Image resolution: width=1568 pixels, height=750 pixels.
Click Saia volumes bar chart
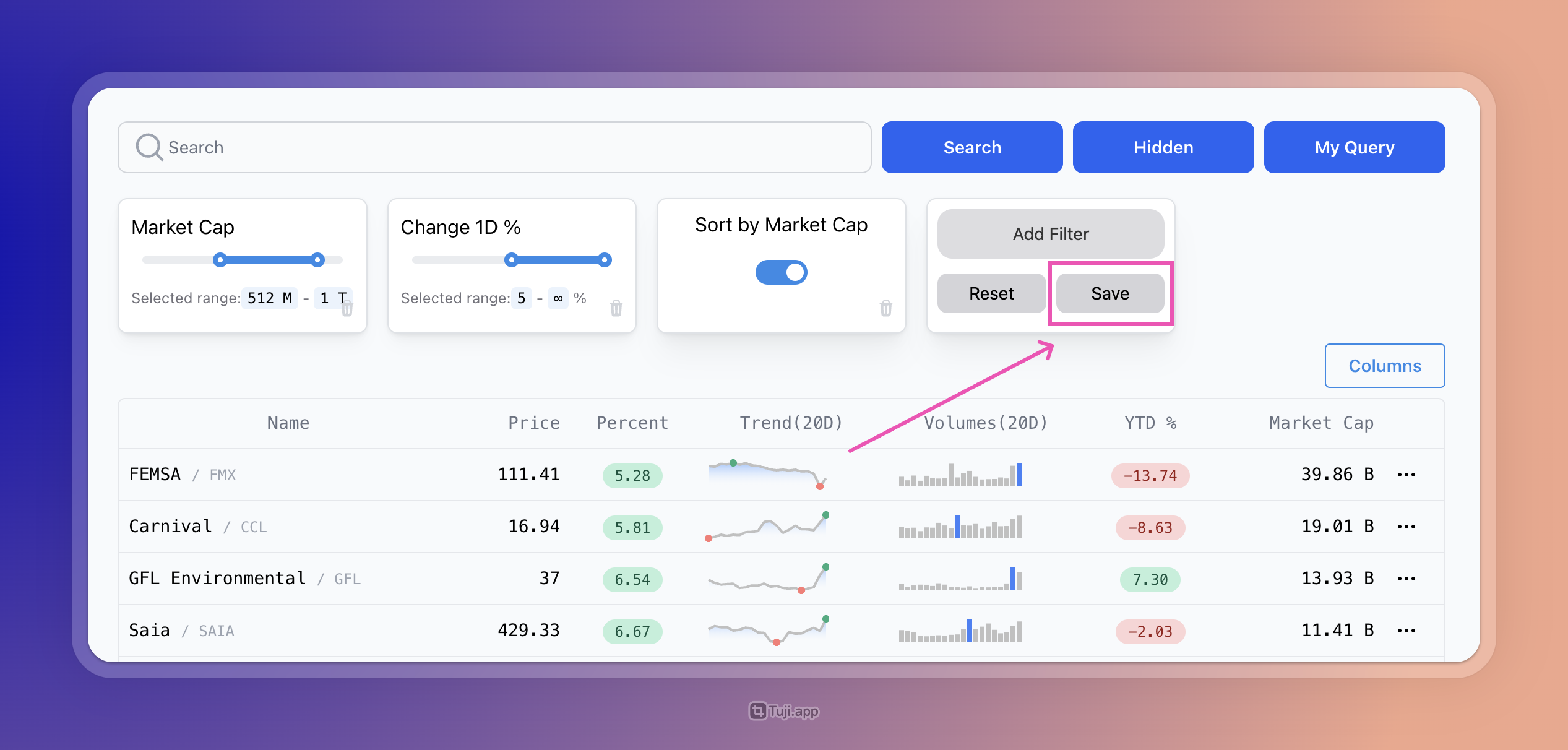960,631
